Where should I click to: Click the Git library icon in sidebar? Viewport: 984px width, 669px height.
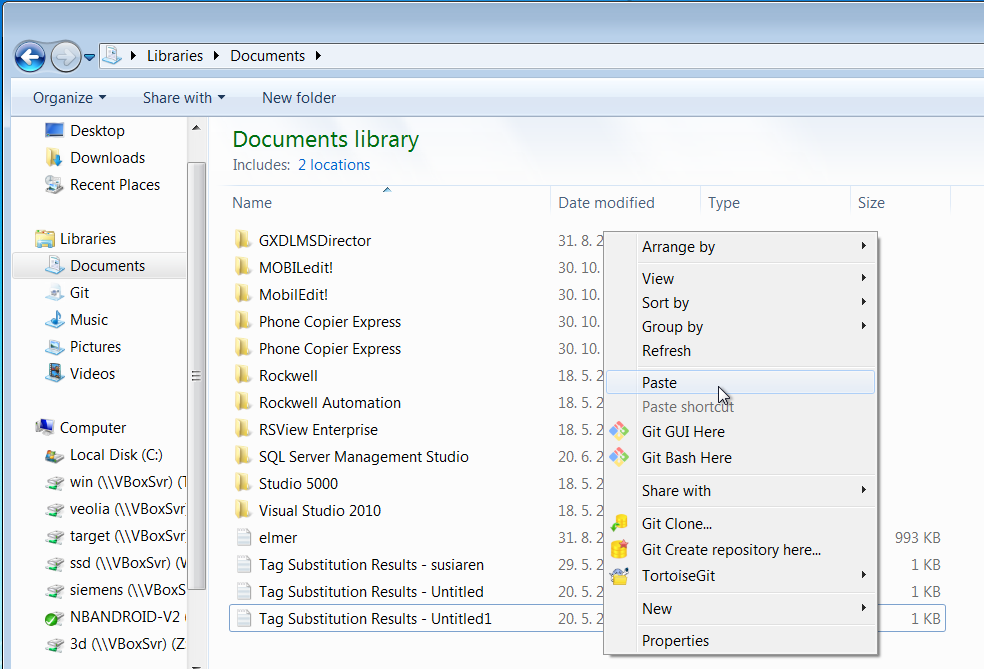click(x=55, y=293)
